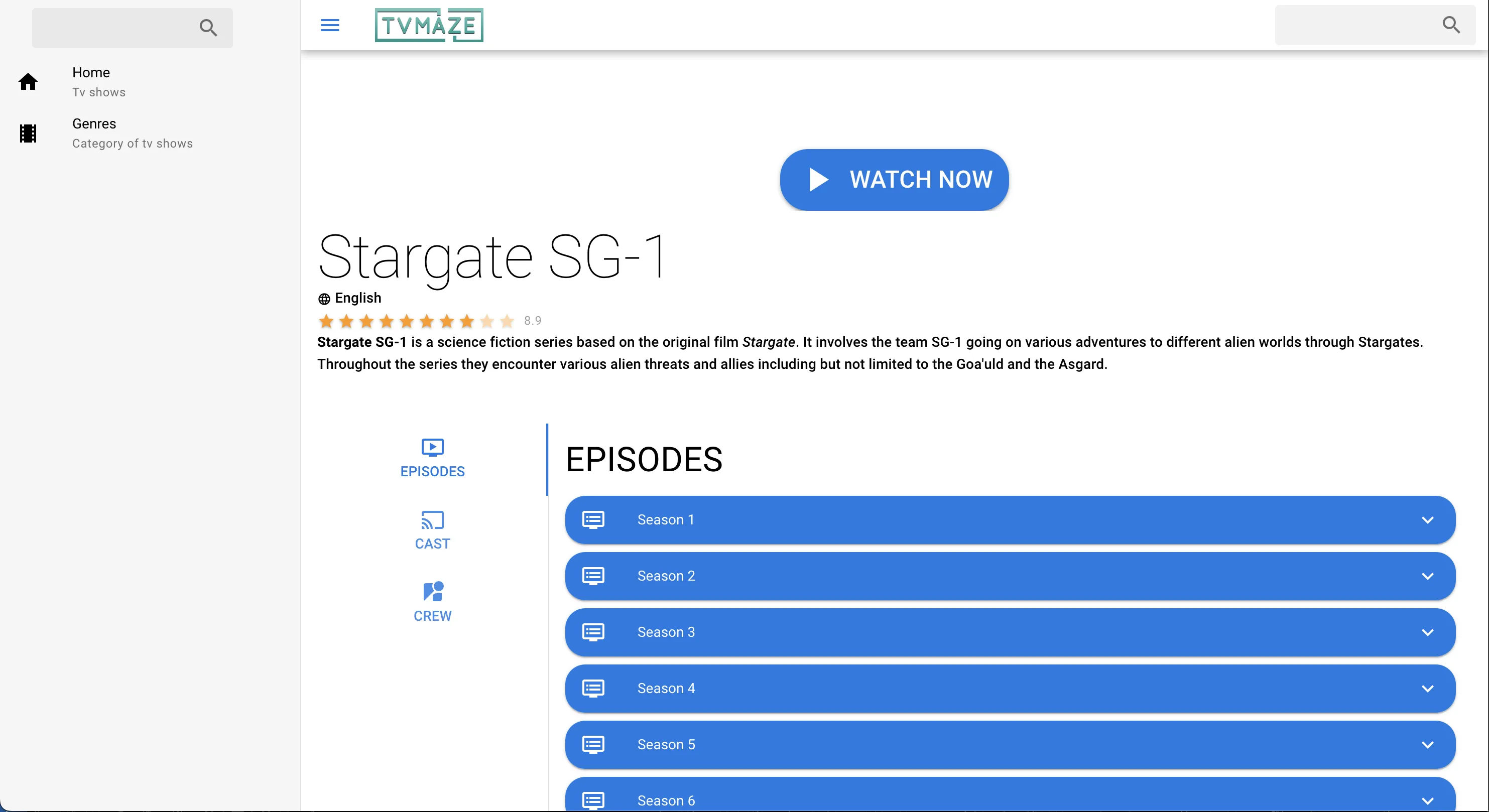Switch to the CAST tab
This screenshot has width=1489, height=812.
tap(432, 531)
